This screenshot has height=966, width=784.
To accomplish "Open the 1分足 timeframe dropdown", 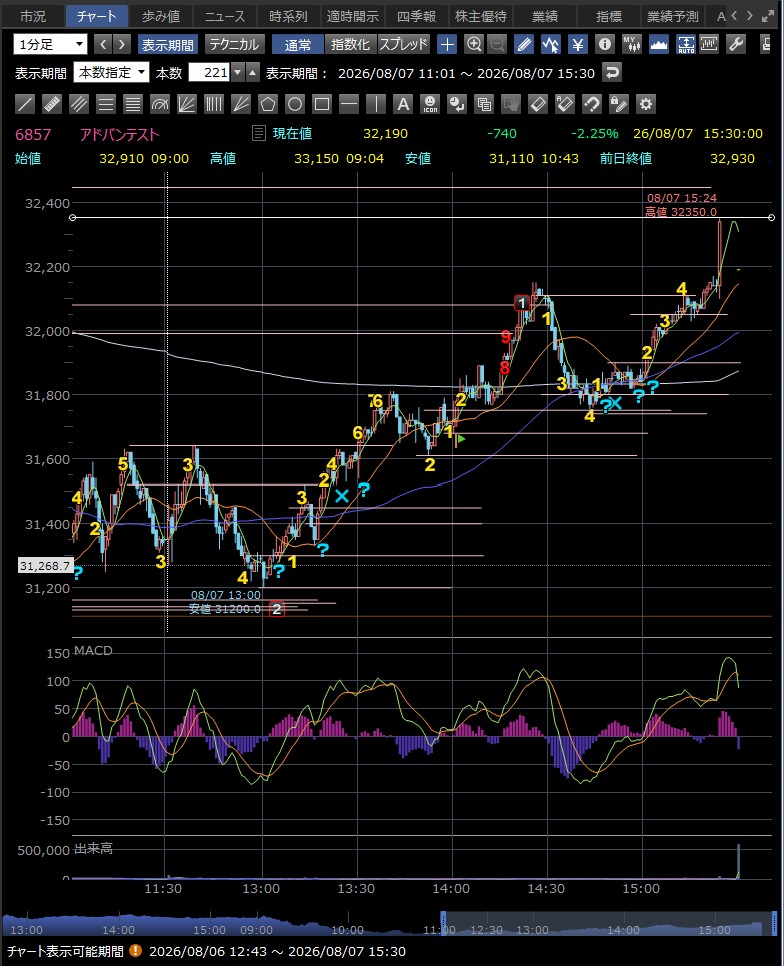I will 50,44.
